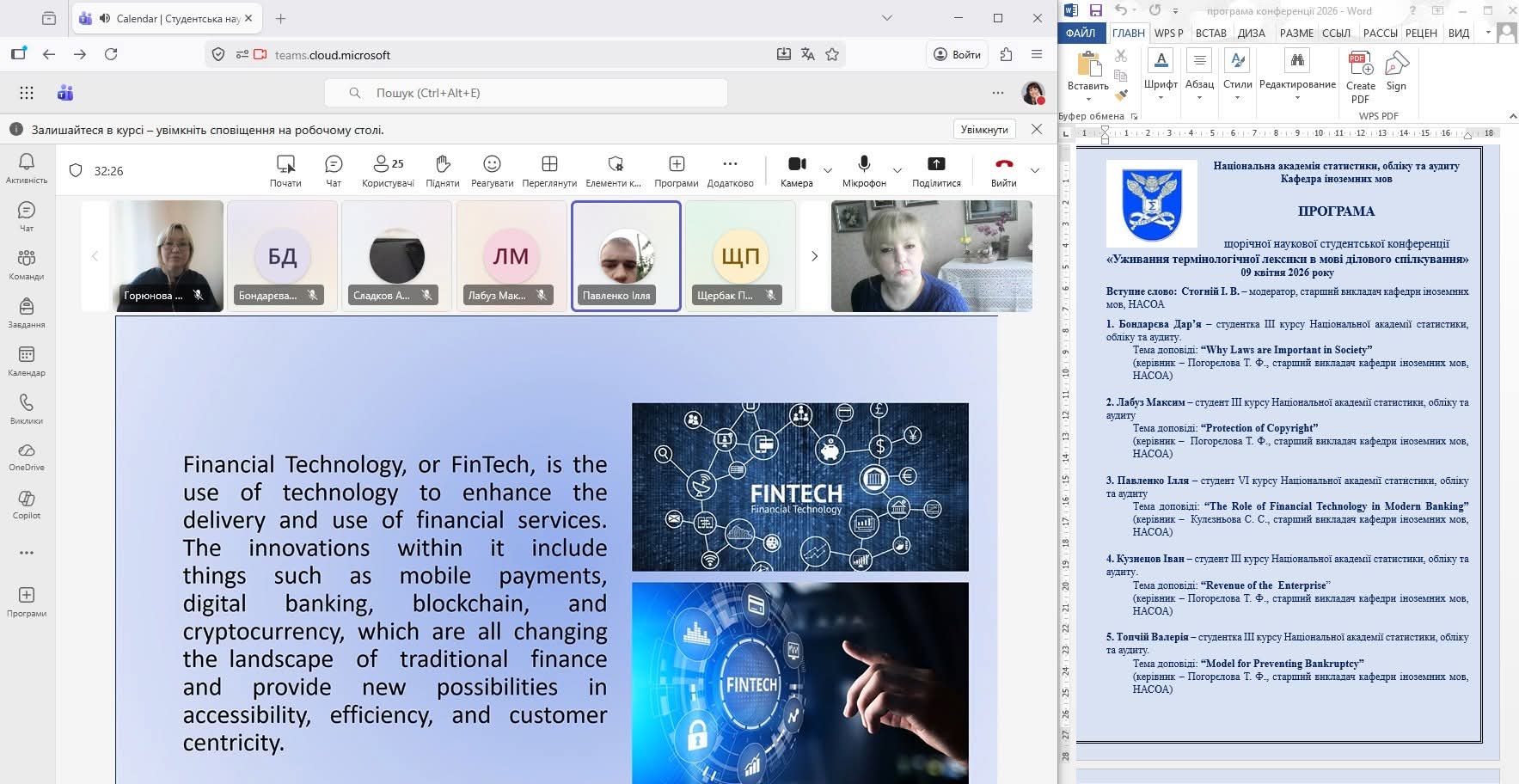Viewport: 1519px width, 784px height.
Task: Open Календар in the Teams sidebar
Action: pyautogui.click(x=27, y=361)
